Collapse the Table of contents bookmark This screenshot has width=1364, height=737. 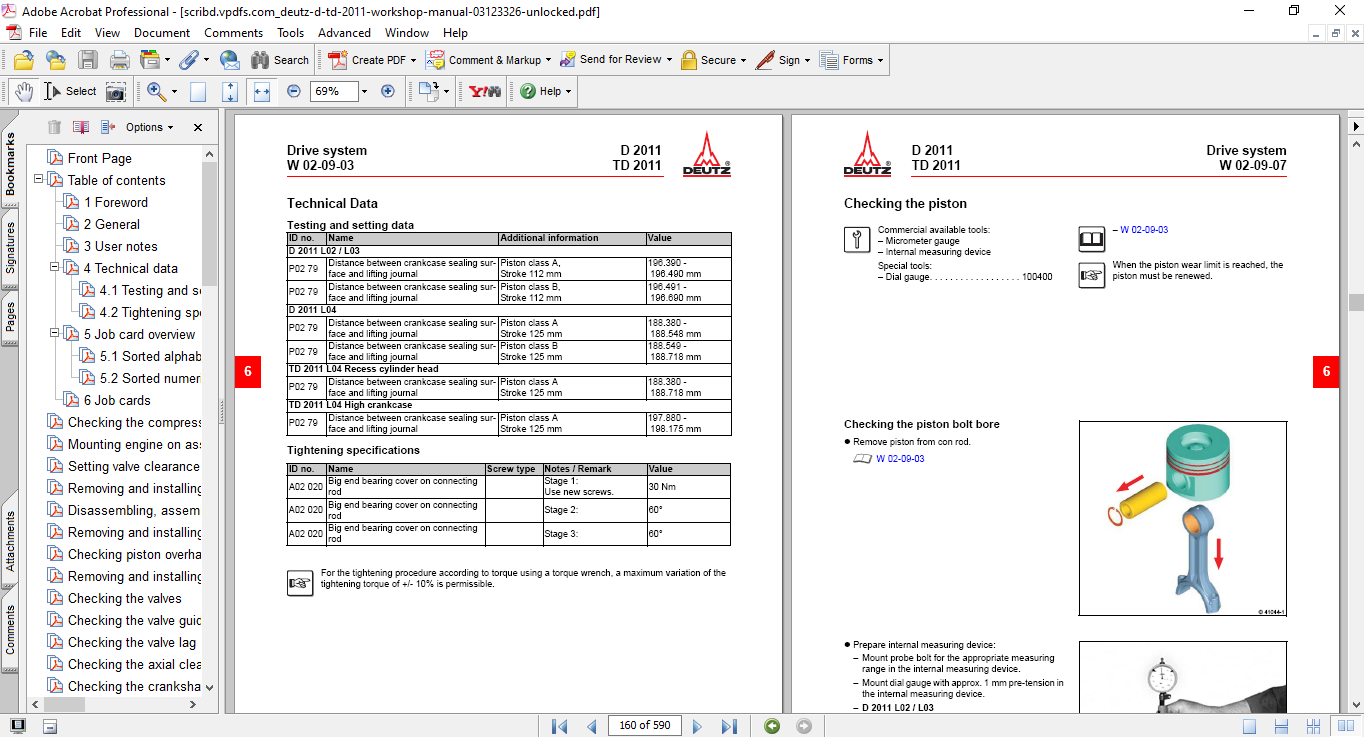point(38,180)
